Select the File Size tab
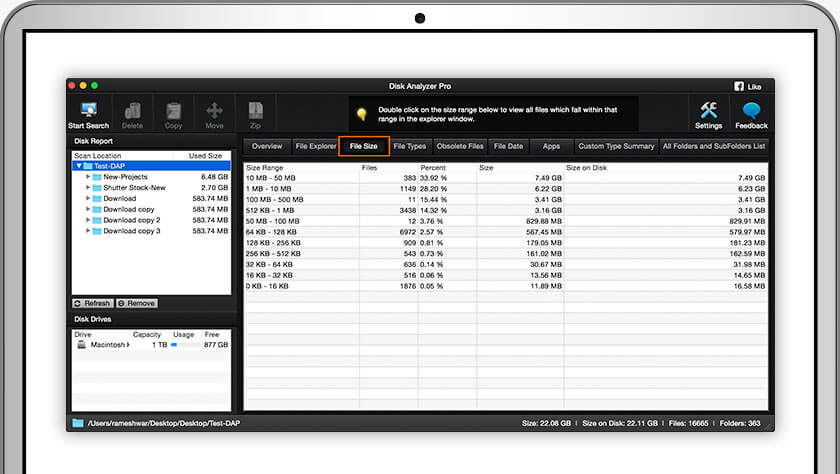 [x=364, y=146]
